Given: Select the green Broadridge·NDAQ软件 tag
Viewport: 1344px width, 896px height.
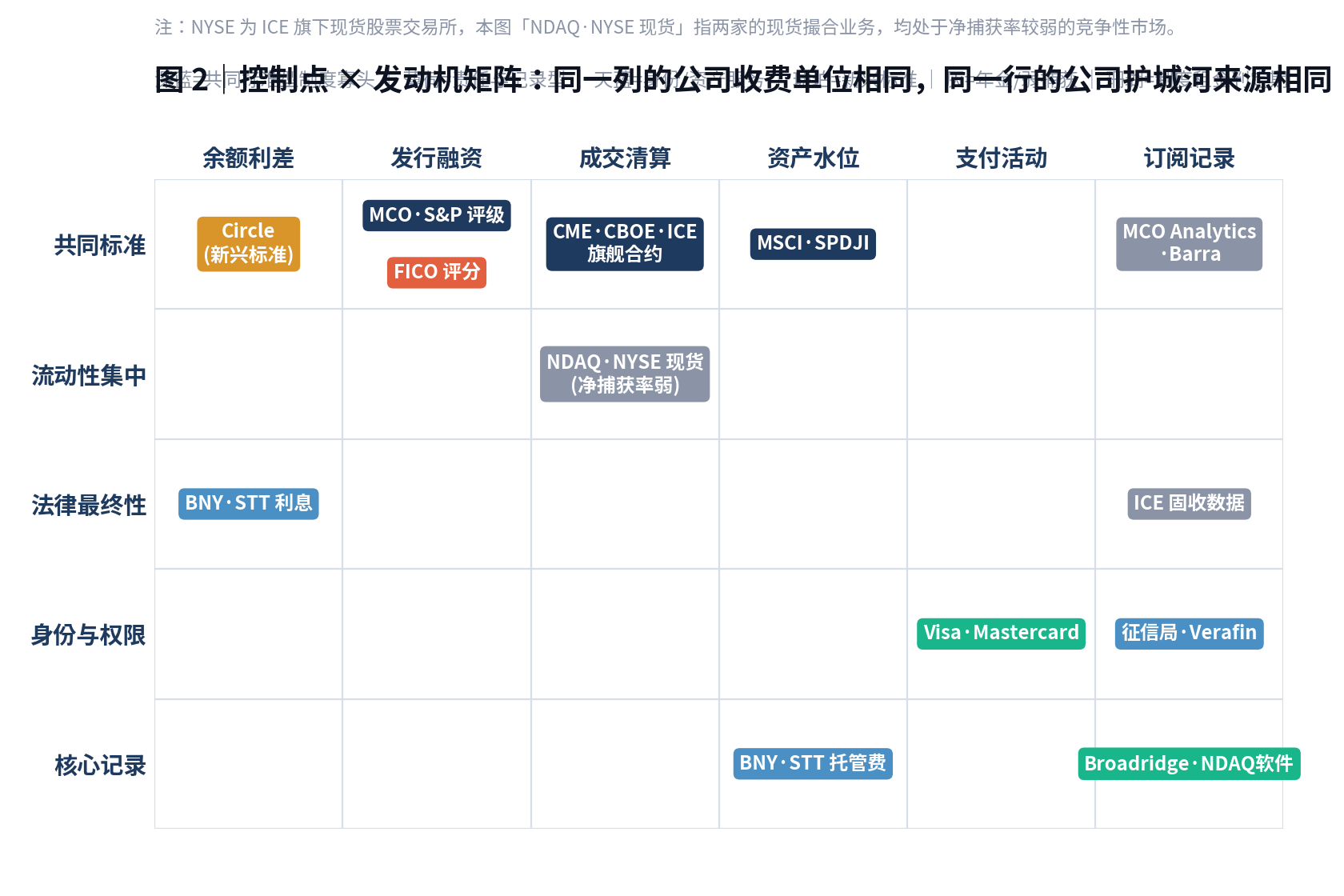Looking at the screenshot, I should click(1189, 764).
